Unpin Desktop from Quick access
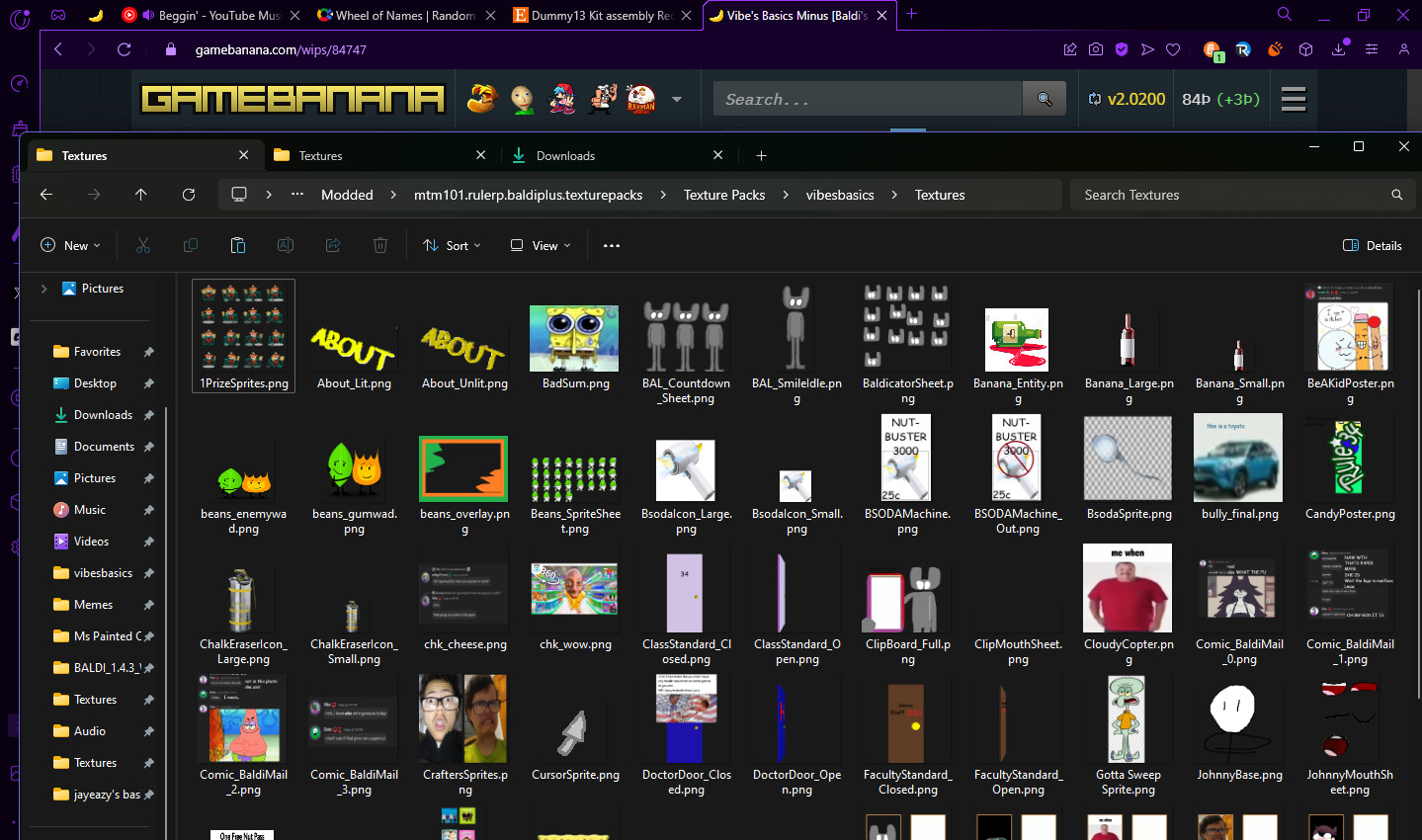The width and height of the screenshot is (1422, 840). 149,383
